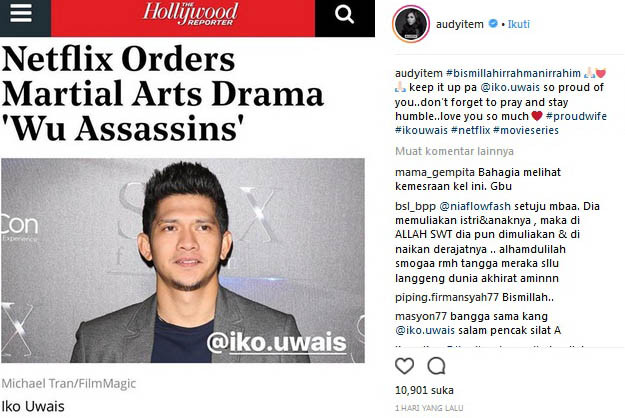Open the hamburger menu icon
This screenshot has height=418, width=625.
(21, 14)
